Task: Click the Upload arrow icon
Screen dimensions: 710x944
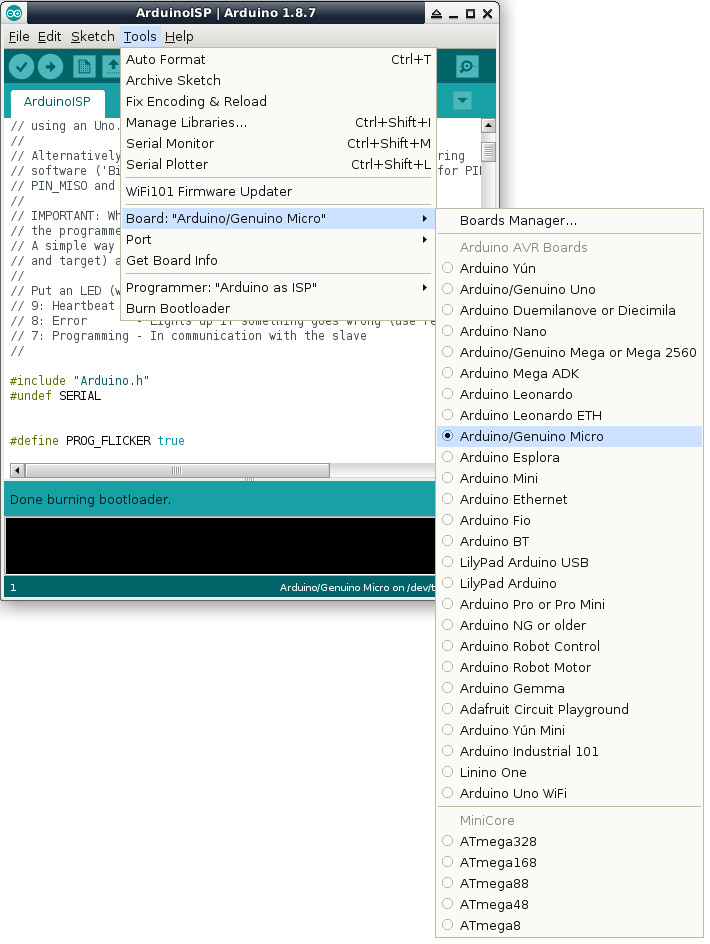Action: [x=51, y=66]
